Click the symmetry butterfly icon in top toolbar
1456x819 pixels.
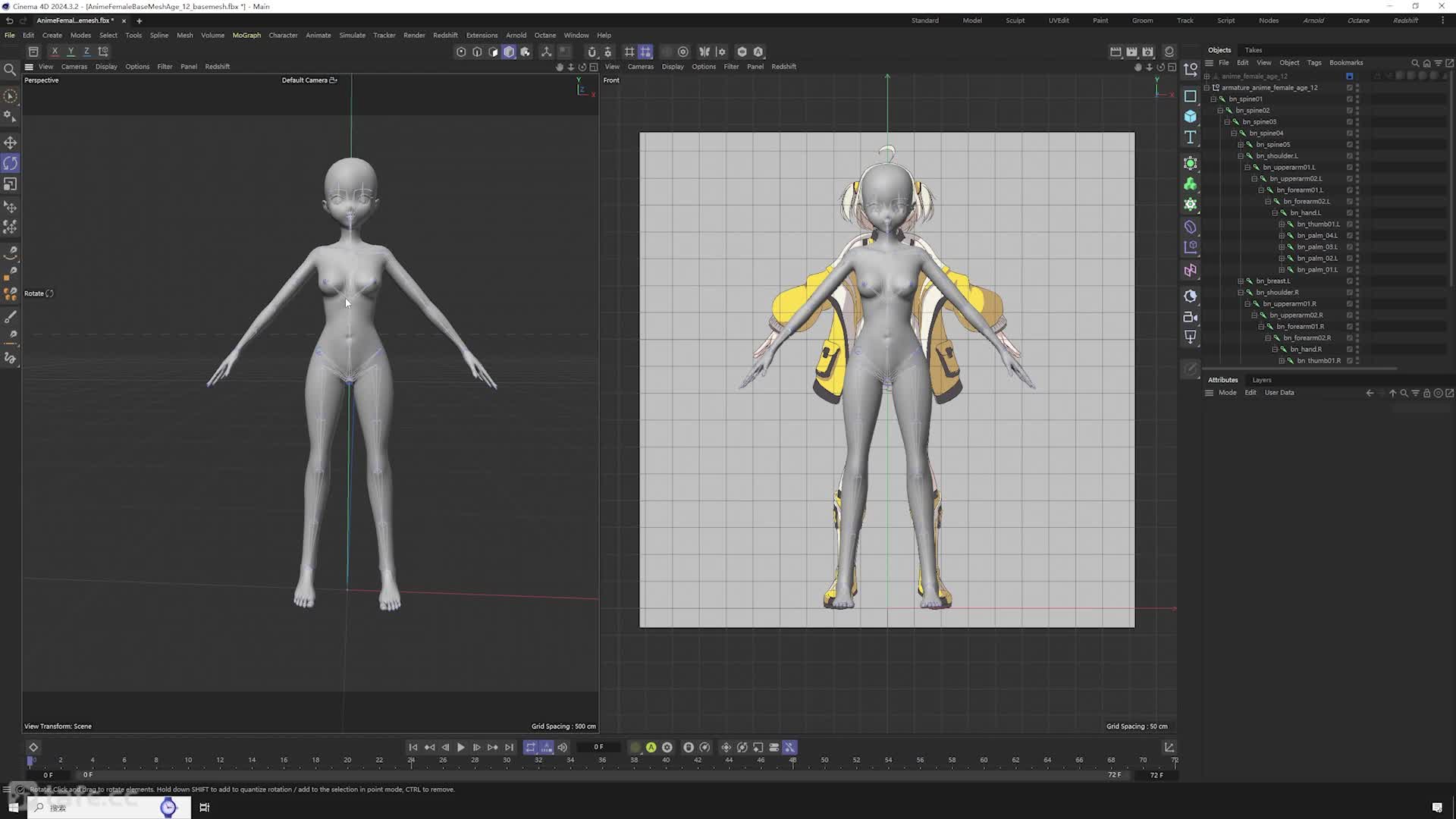[704, 52]
